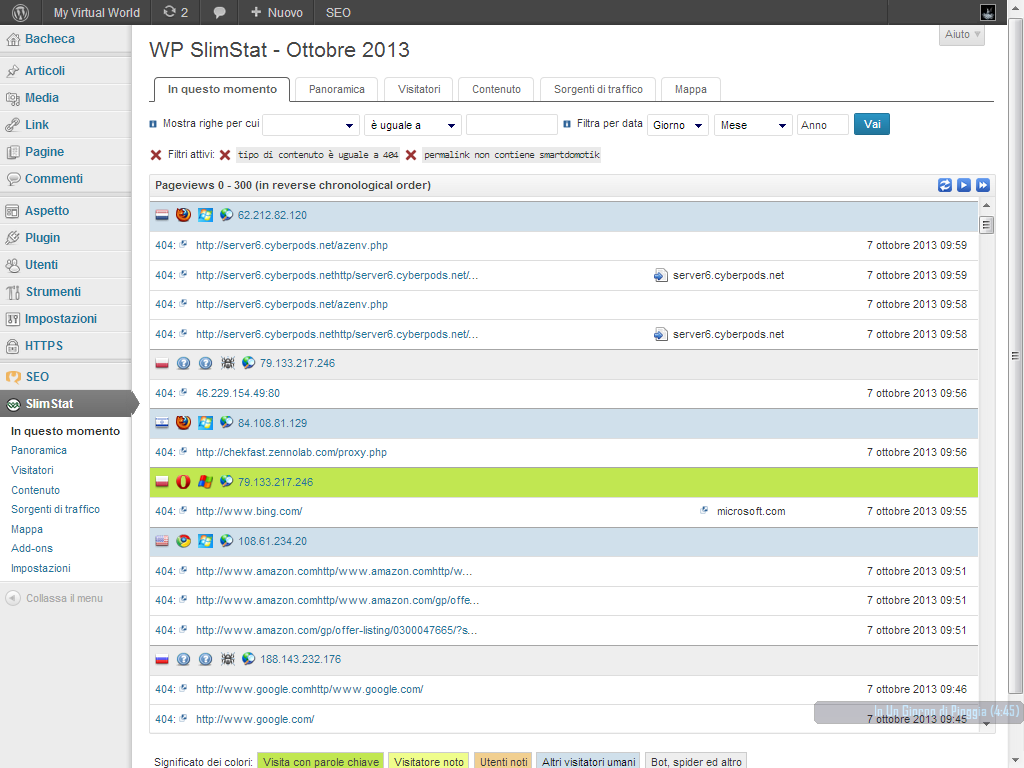
Task: Click referrer icon beside server6.cyberpods.net at 09:59
Action: pos(660,276)
